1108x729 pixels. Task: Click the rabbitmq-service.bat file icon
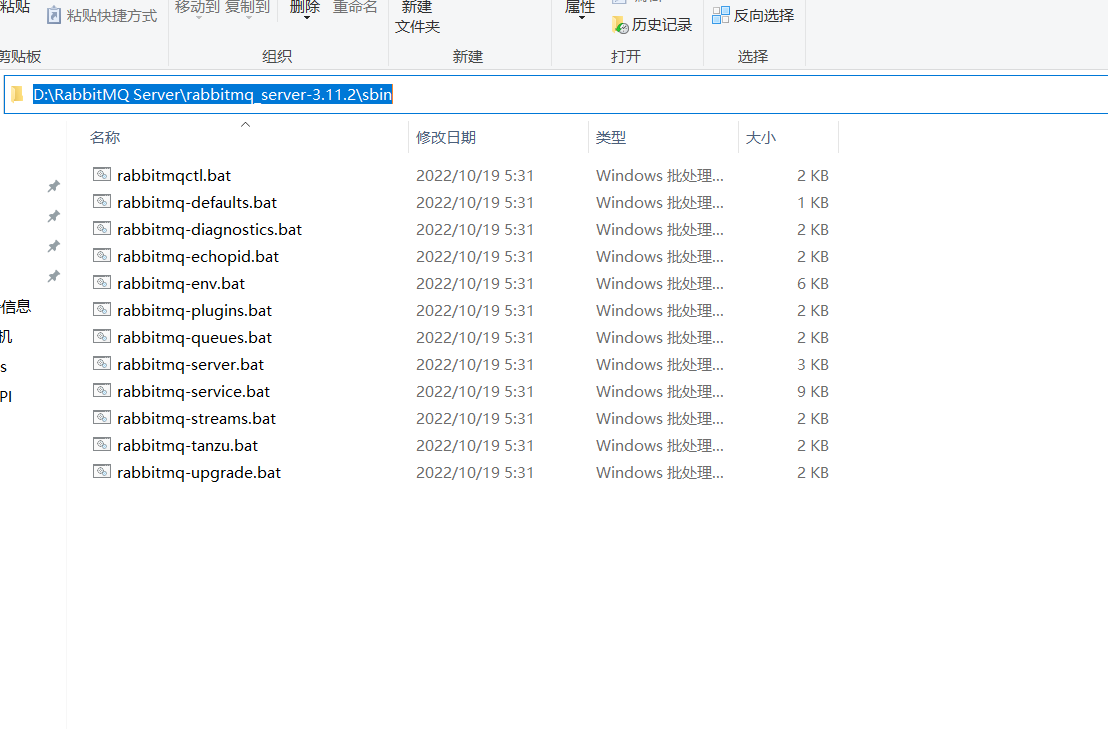point(102,390)
